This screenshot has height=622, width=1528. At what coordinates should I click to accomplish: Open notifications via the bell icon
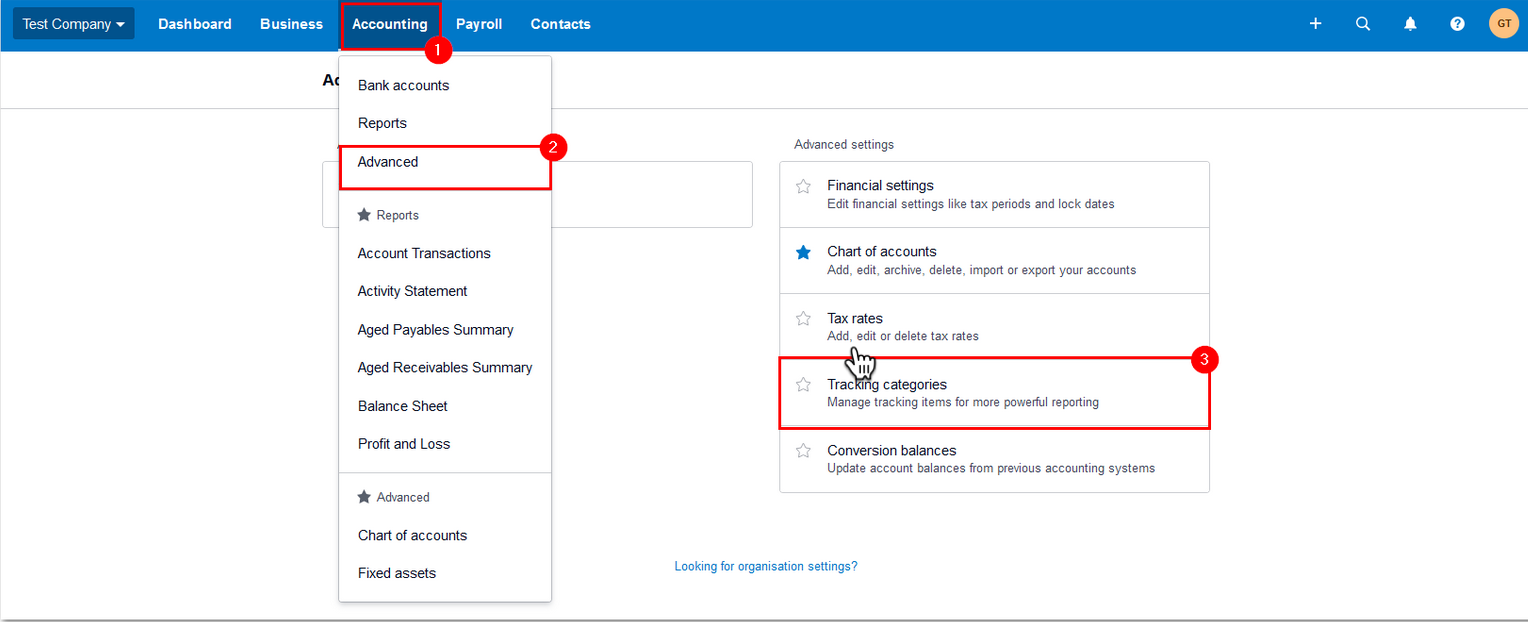point(1410,24)
